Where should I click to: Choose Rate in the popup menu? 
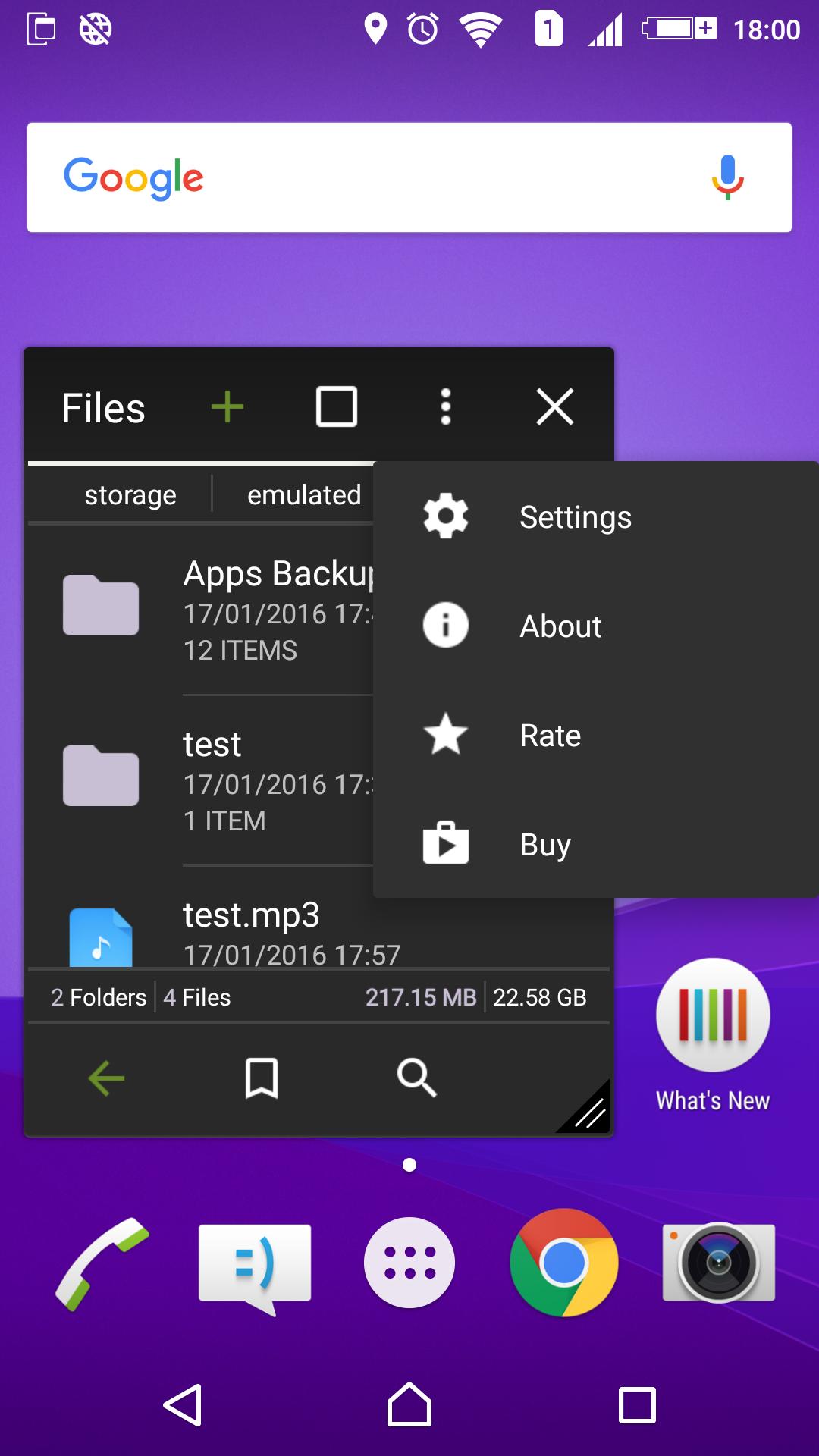pos(550,736)
